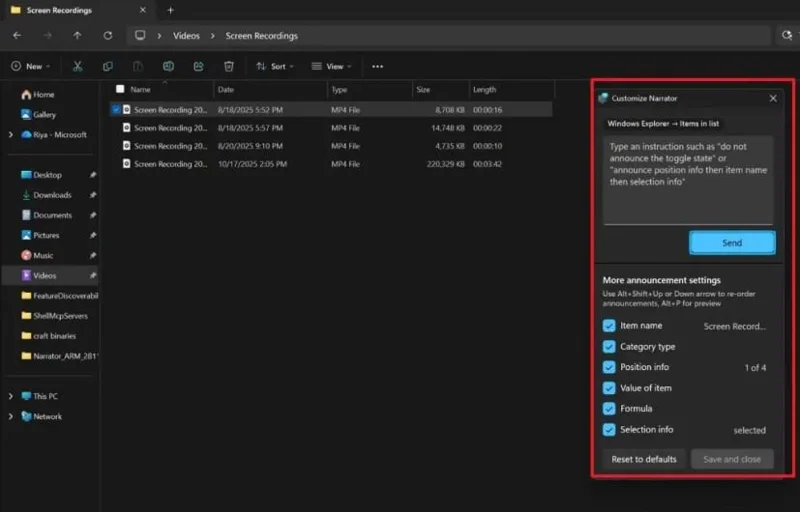Uncheck the Item name announcement checkbox
The height and width of the screenshot is (512, 800).
[x=609, y=326]
